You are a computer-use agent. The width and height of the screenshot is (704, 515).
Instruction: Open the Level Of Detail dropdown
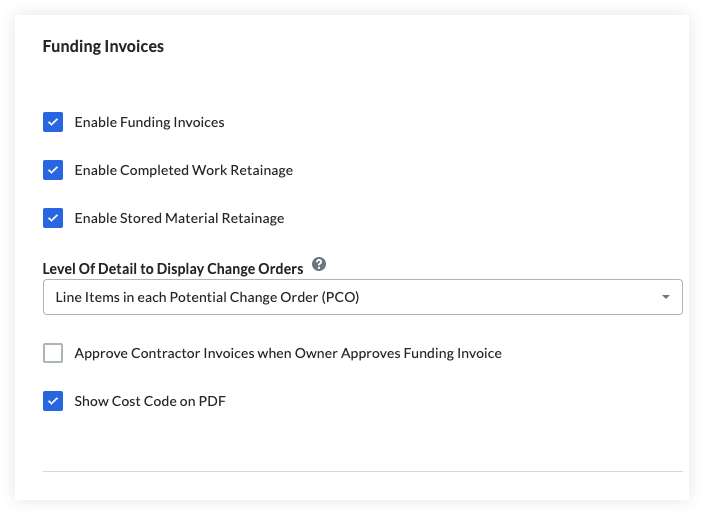pyautogui.click(x=362, y=298)
